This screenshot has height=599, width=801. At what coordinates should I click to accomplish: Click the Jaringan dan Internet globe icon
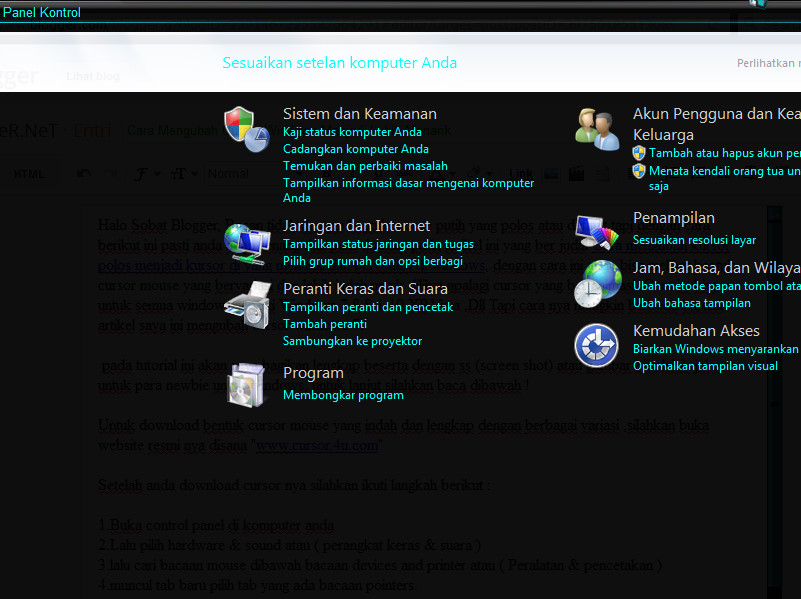pos(247,244)
